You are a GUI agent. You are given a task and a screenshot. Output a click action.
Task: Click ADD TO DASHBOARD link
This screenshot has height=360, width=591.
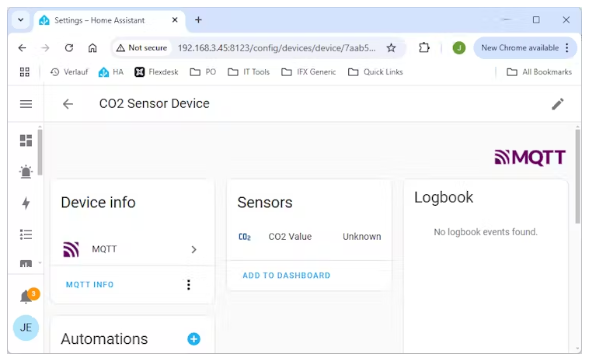[x=286, y=276]
